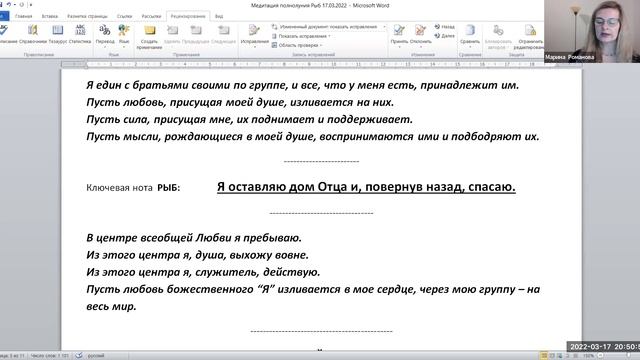Open the Тезаурус thesaurus

[58, 34]
